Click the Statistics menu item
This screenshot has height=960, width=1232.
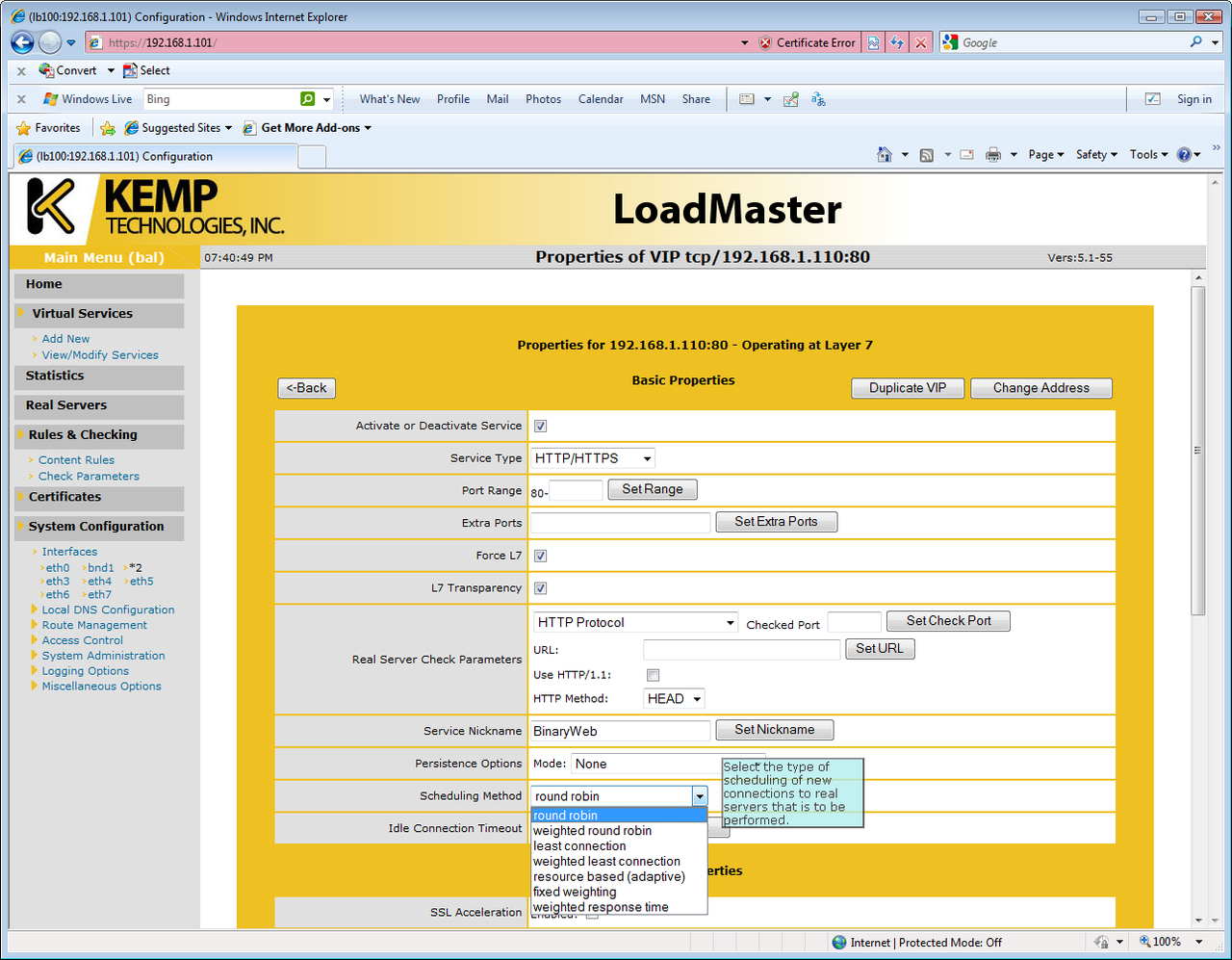click(x=99, y=376)
